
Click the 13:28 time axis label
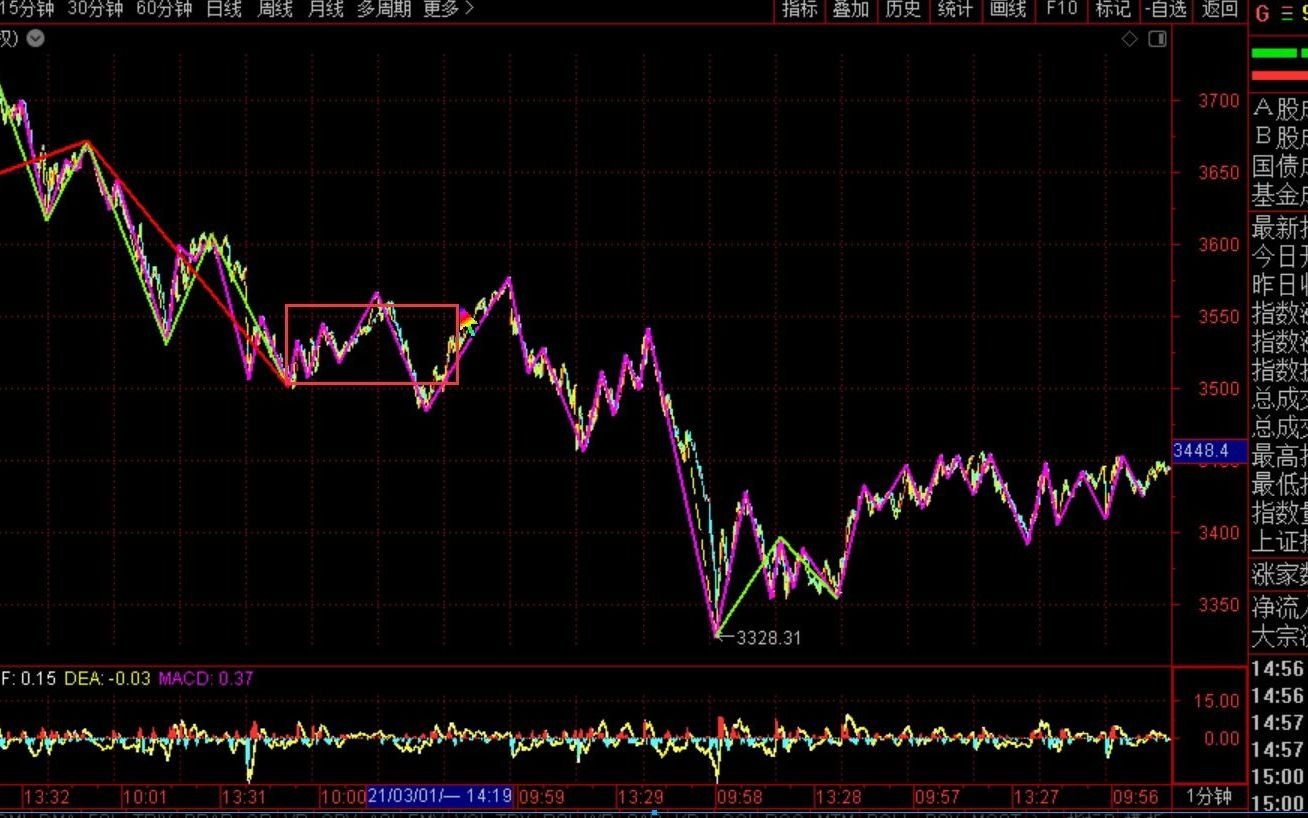838,797
